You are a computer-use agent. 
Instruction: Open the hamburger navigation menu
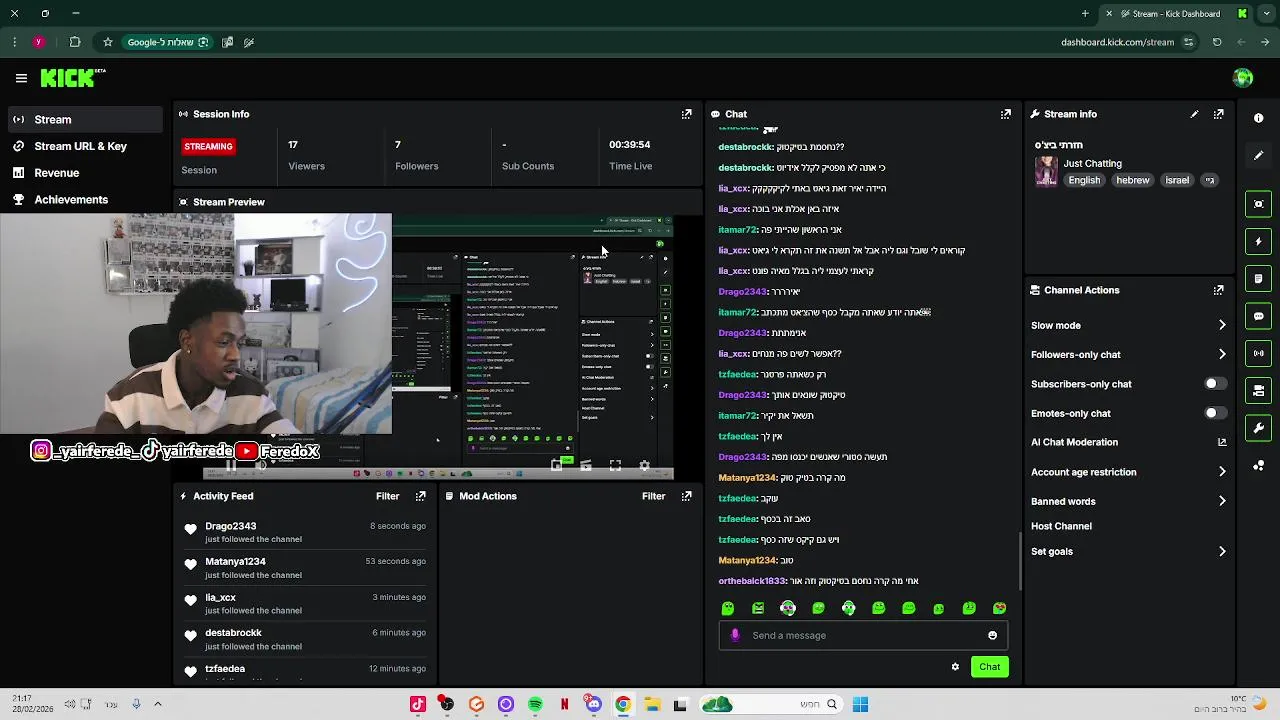click(21, 78)
